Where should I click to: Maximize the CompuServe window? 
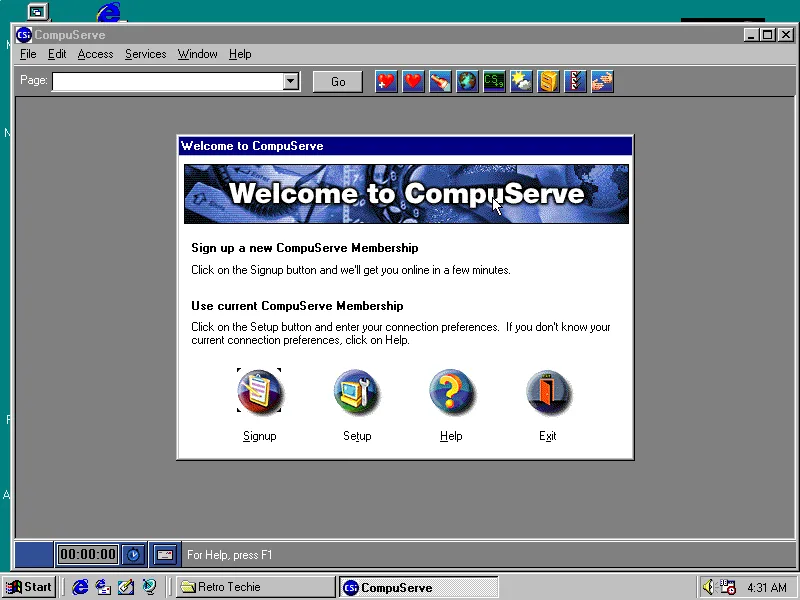(767, 35)
